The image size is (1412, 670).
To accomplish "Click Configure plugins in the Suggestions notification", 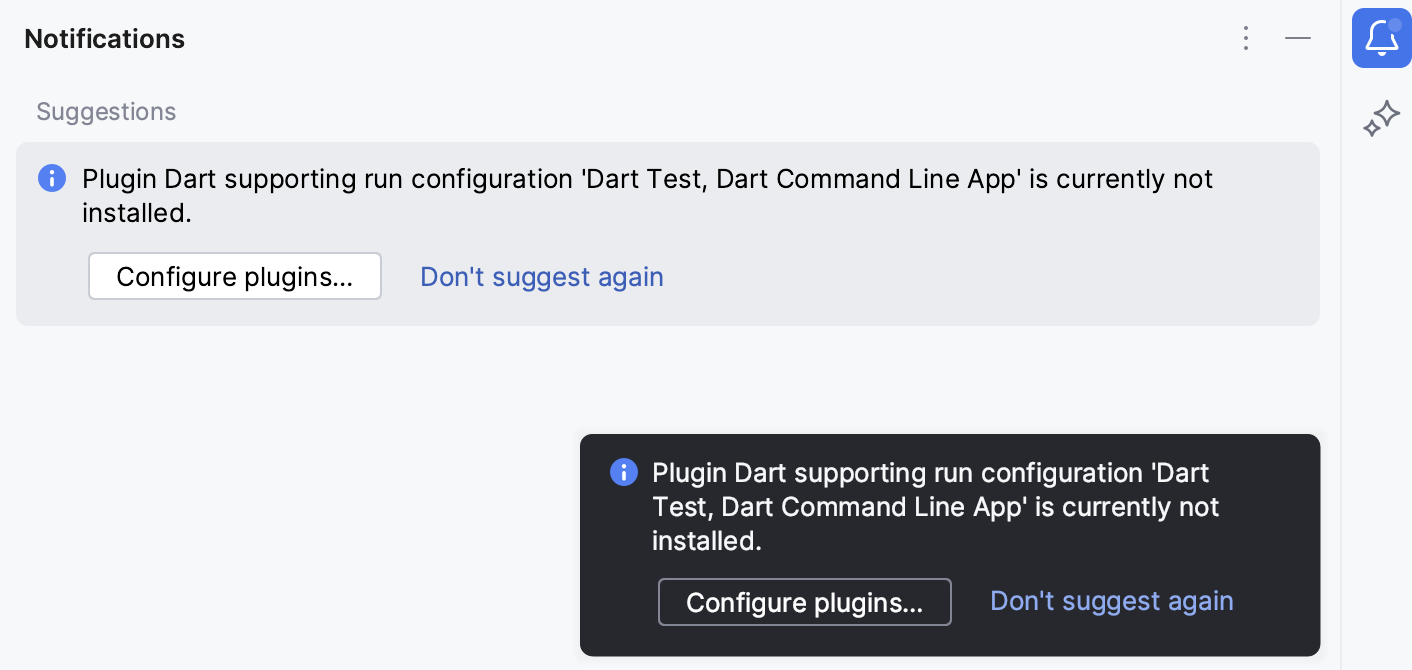I will [235, 276].
